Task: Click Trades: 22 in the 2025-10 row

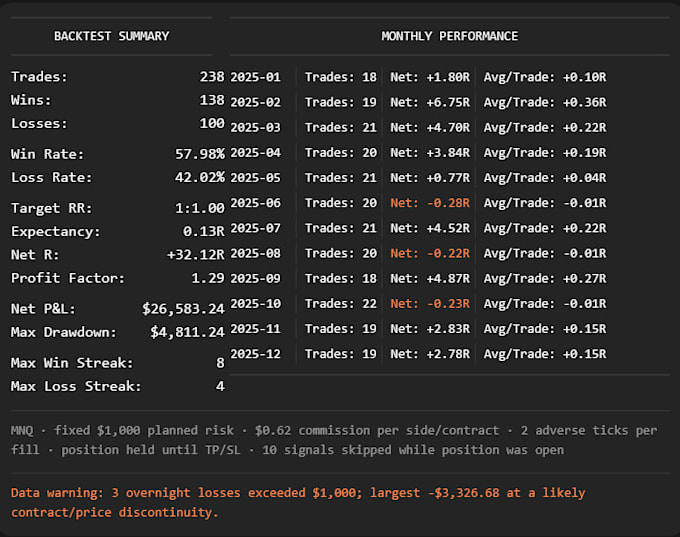Action: [341, 304]
